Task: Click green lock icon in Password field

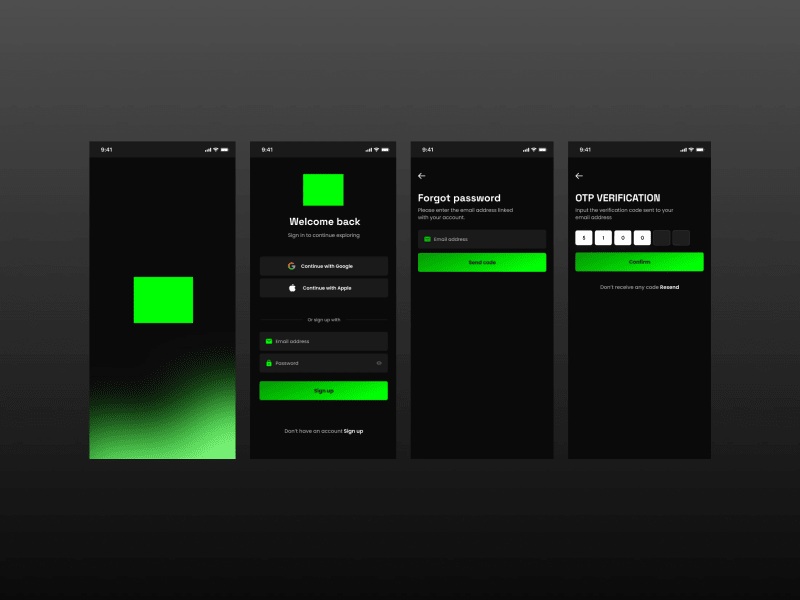Action: tap(269, 363)
